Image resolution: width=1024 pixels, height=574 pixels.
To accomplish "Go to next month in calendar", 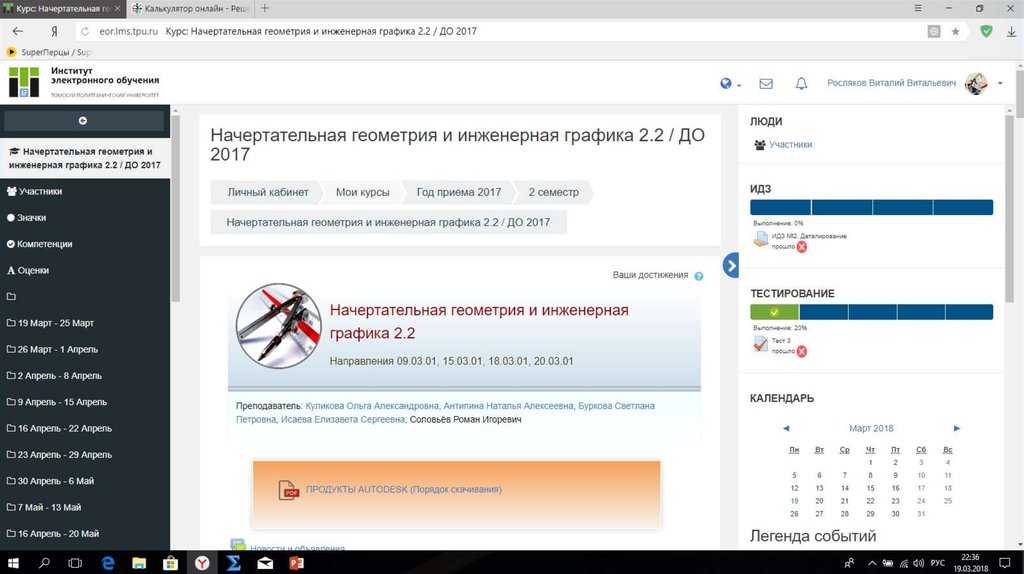I will pos(957,428).
